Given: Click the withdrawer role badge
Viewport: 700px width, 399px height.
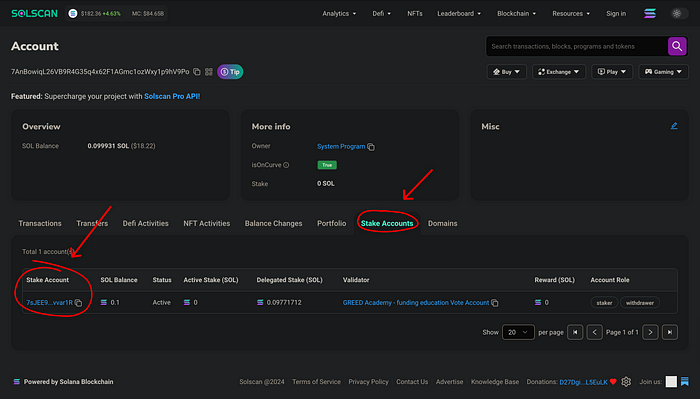Looking at the screenshot, I should [x=640, y=303].
